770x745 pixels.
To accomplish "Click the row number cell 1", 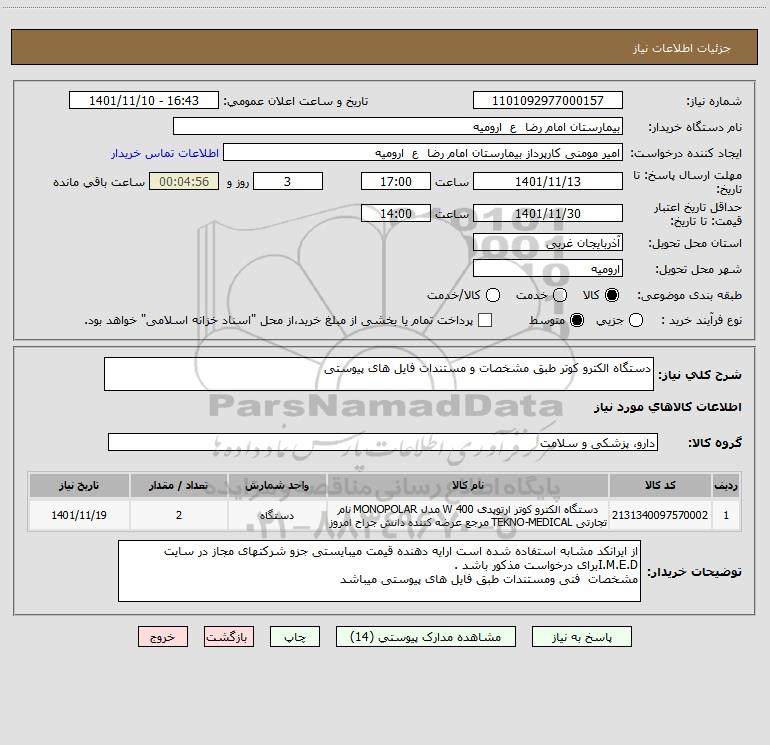I will click(x=726, y=515).
